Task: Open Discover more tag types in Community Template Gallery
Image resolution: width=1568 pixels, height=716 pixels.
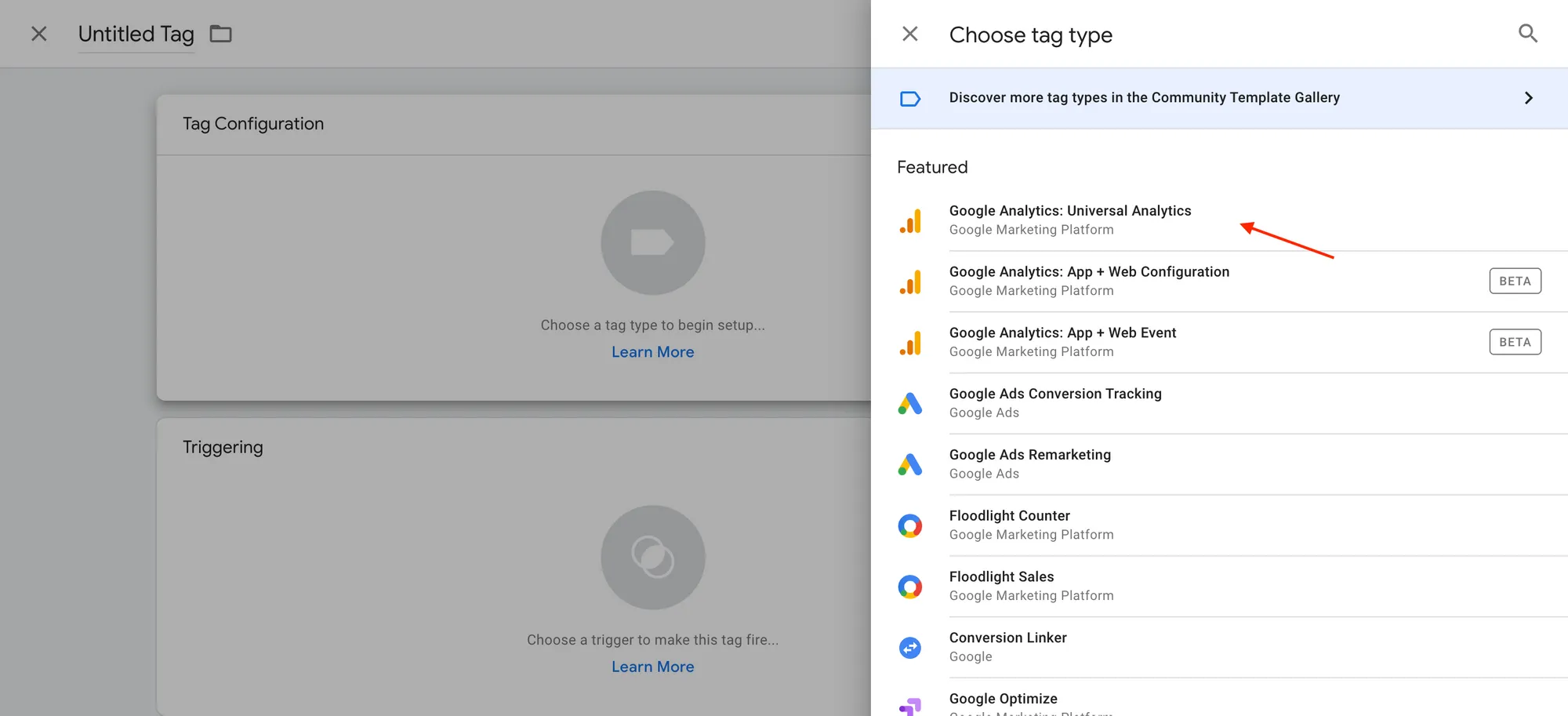Action: click(x=1219, y=98)
